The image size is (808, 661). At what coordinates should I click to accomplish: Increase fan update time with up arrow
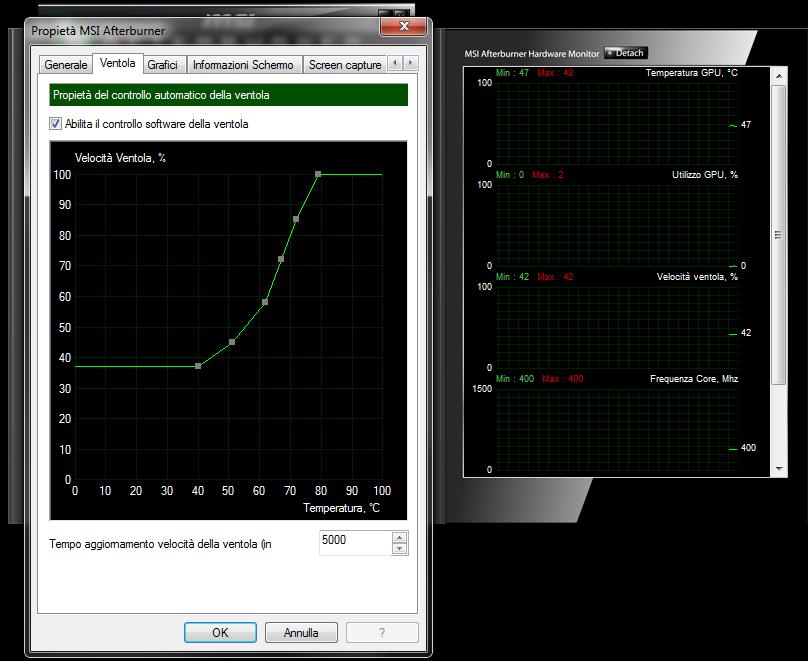click(399, 537)
